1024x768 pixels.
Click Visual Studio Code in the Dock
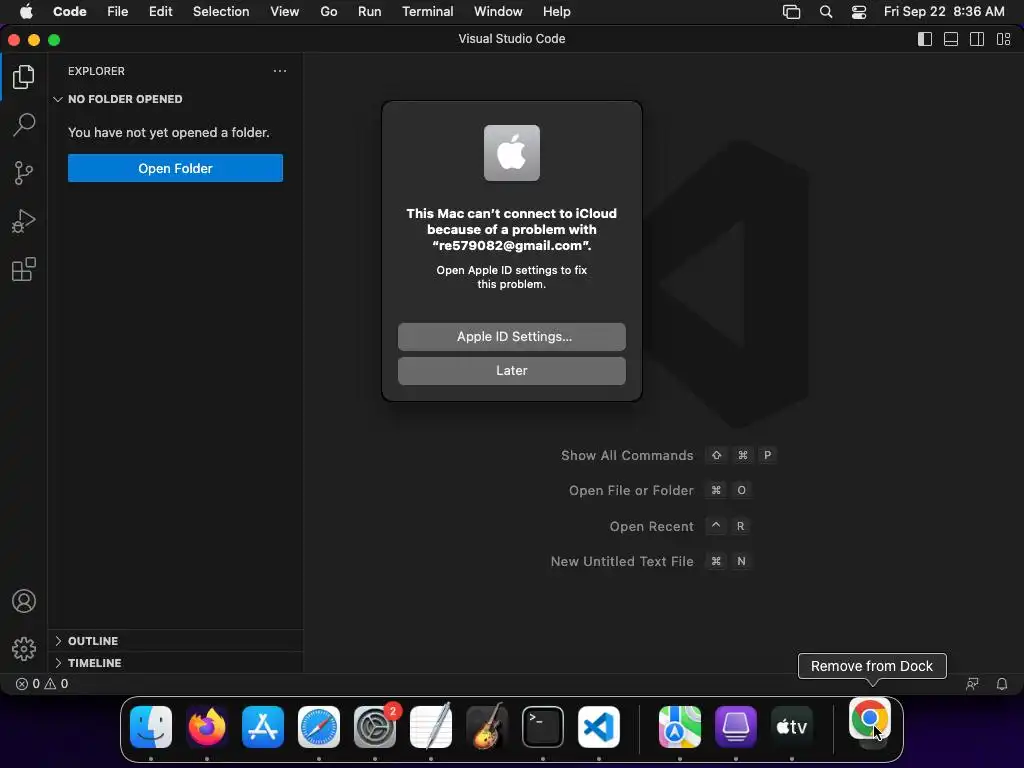[599, 726]
